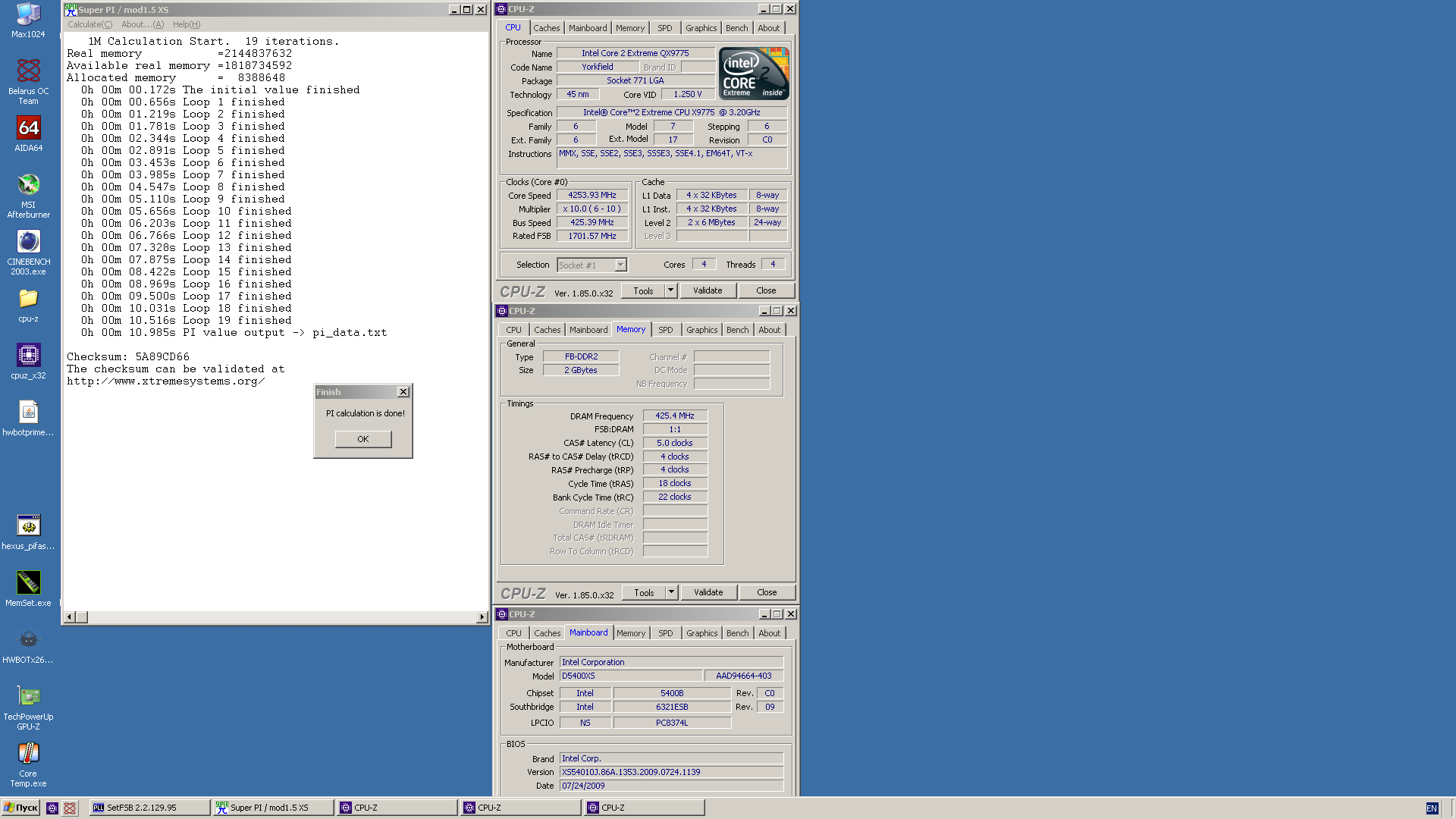The width and height of the screenshot is (1456, 819).
Task: Click Super PI horizontal scrollbar right arrow
Action: click(482, 617)
